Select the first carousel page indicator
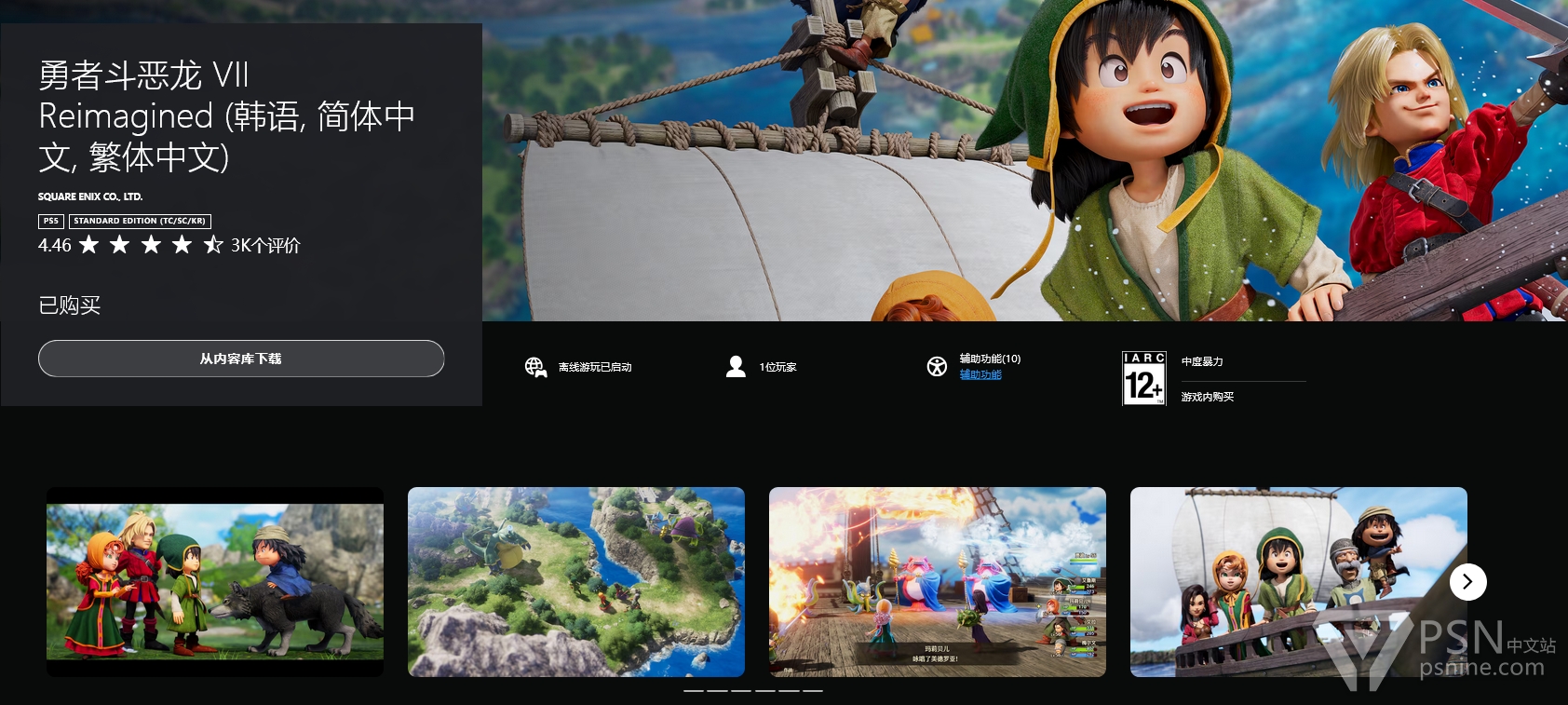This screenshot has height=705, width=1568. point(694,691)
